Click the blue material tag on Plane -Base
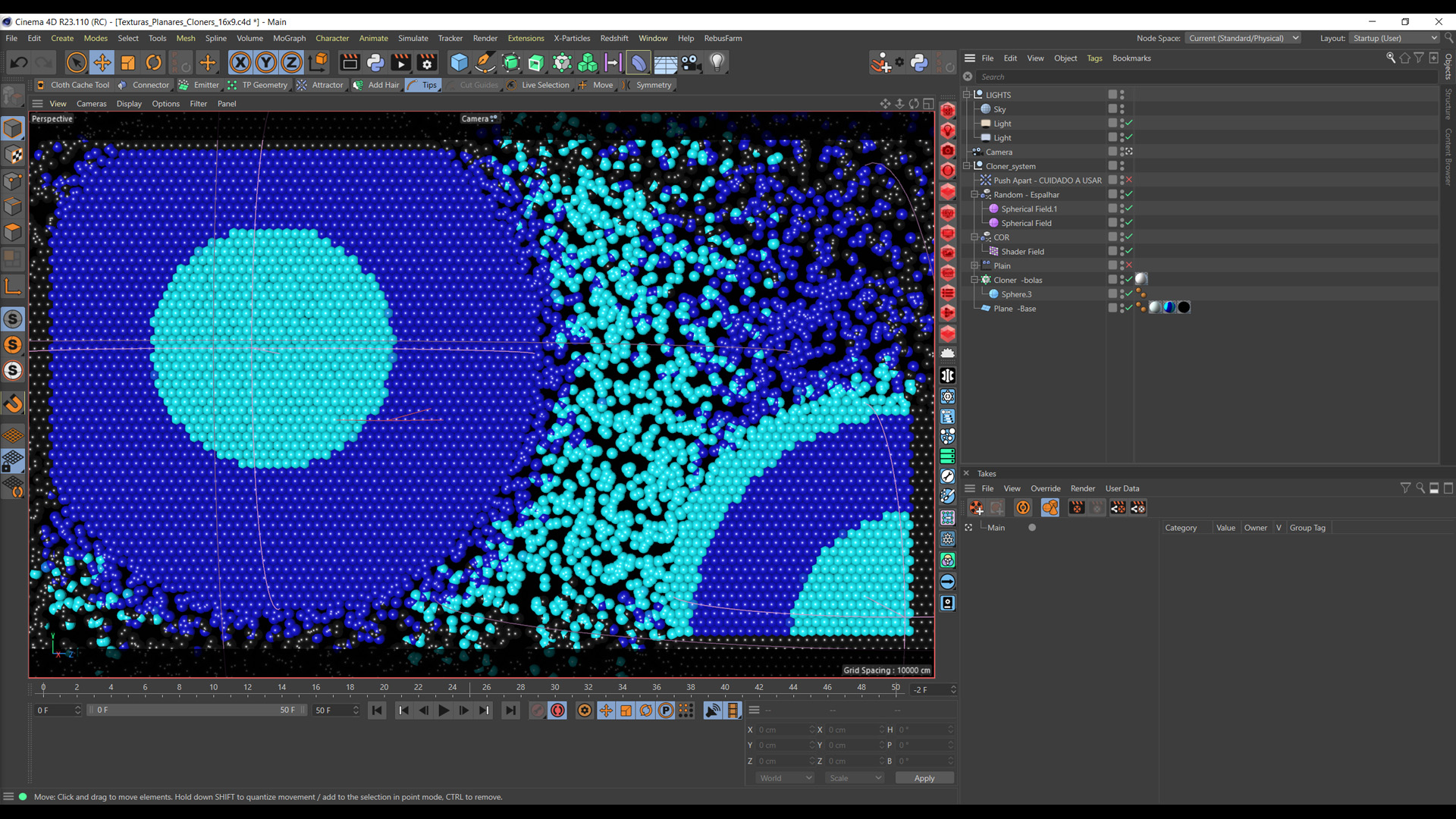This screenshot has height=819, width=1456. click(1169, 308)
